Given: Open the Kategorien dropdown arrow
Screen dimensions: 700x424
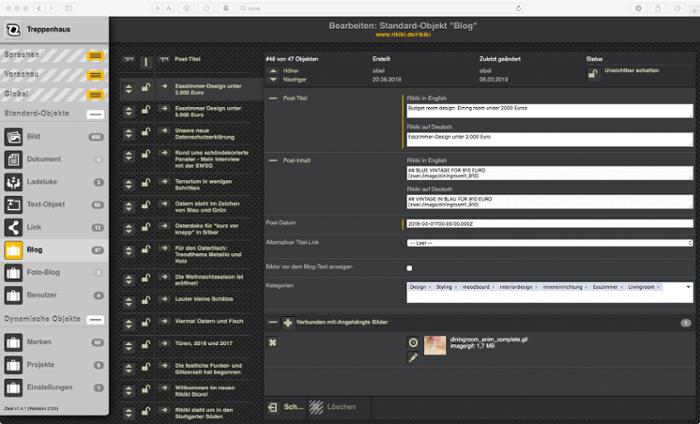Looking at the screenshot, I should pos(688,287).
